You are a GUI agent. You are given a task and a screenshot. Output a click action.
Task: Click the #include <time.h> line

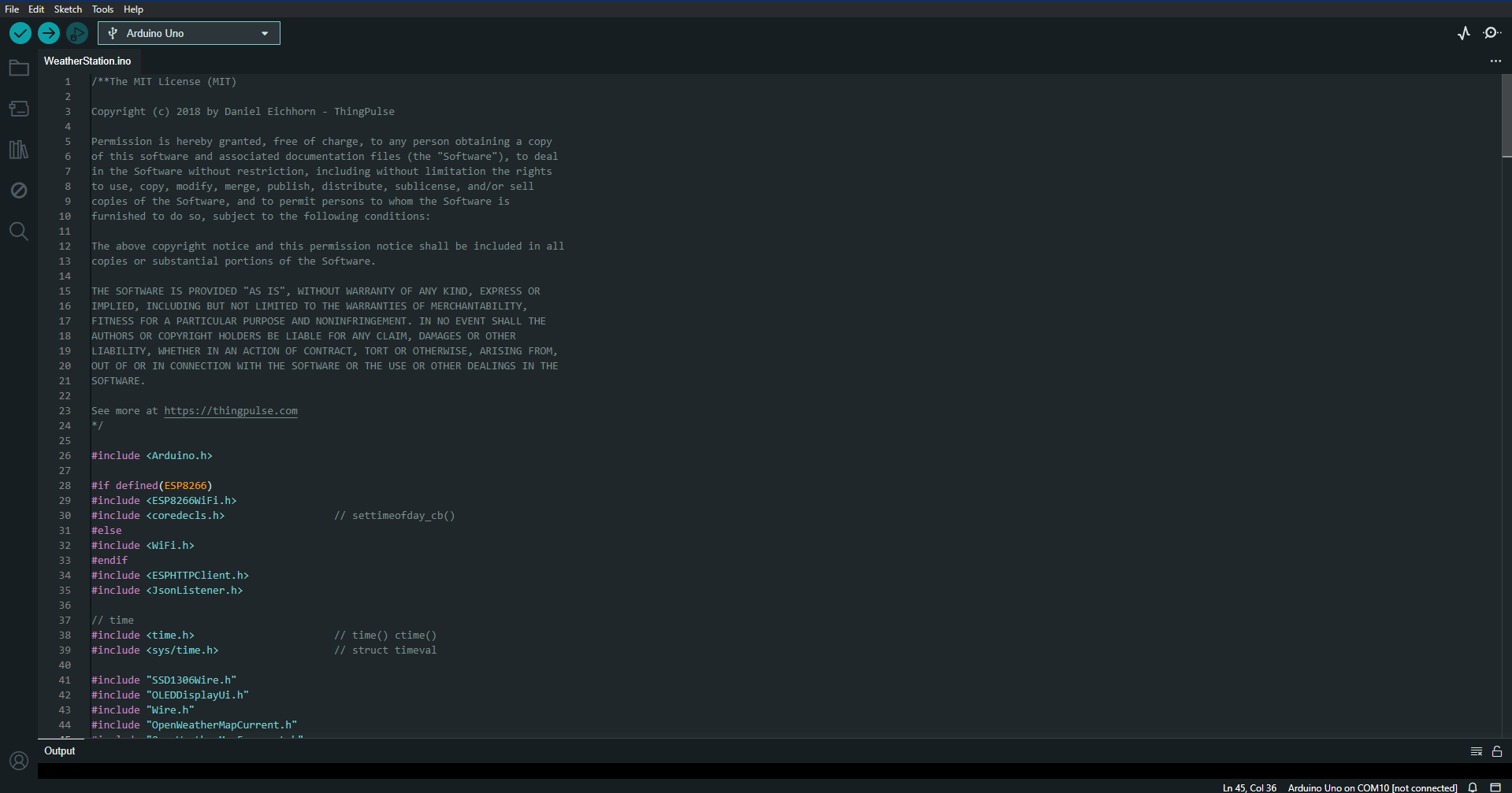tap(143, 636)
